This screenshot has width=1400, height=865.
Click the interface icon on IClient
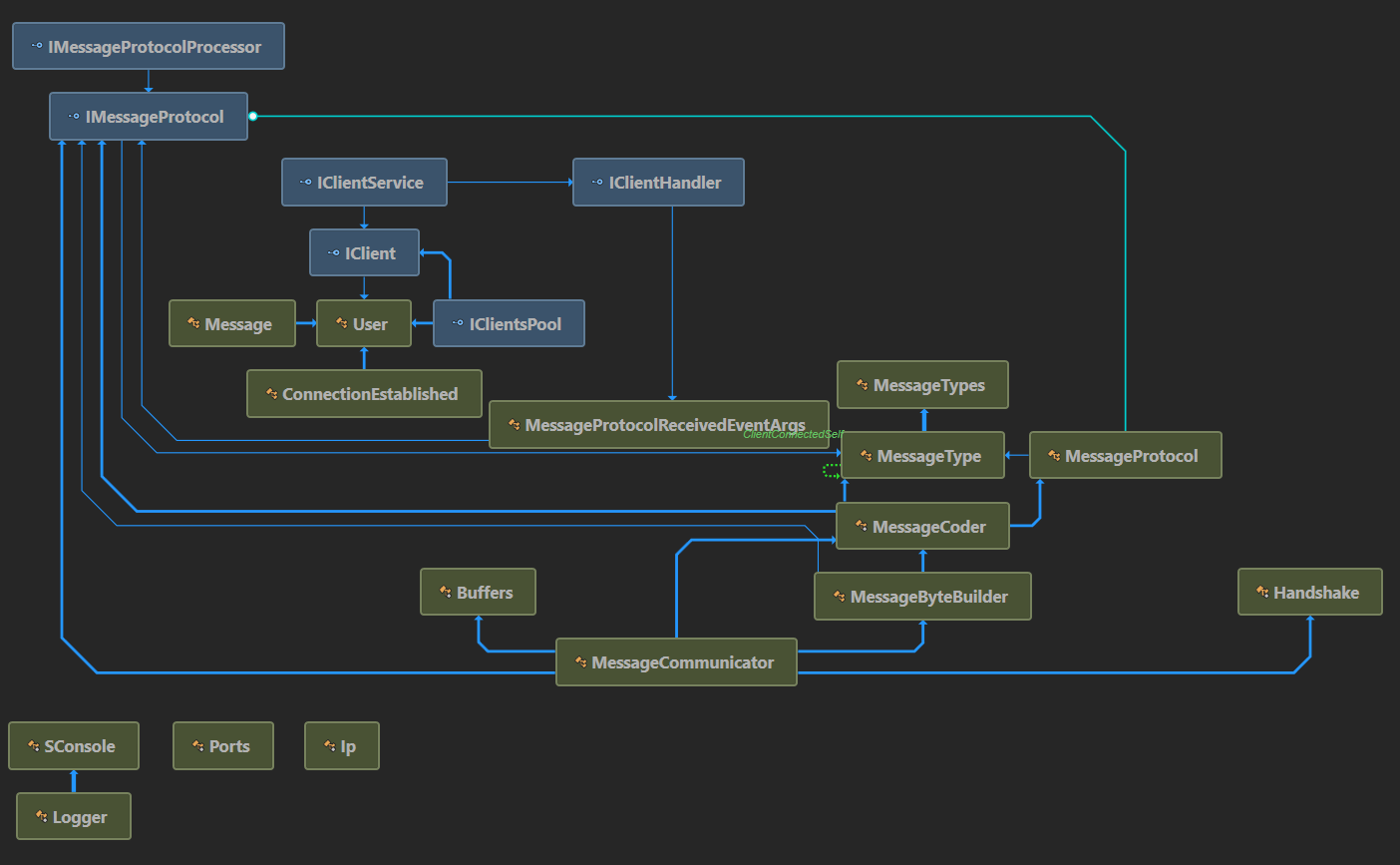click(333, 253)
